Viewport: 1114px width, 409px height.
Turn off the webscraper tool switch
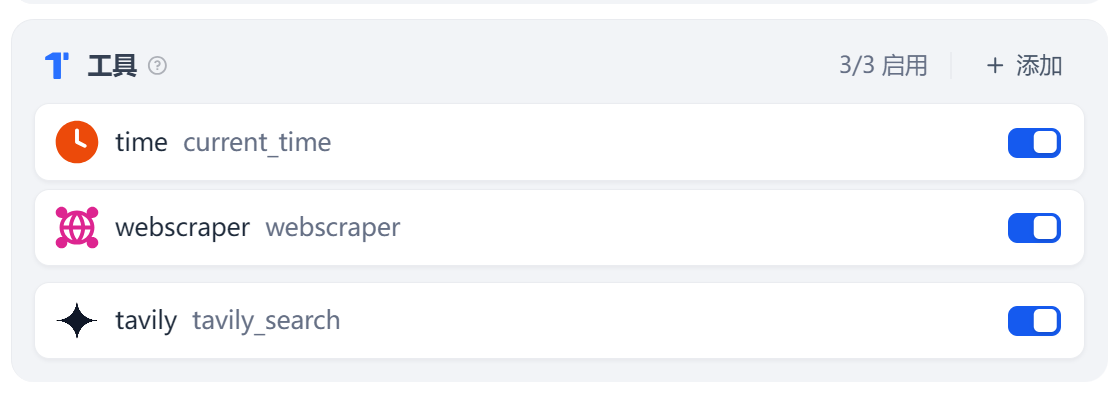point(1034,228)
